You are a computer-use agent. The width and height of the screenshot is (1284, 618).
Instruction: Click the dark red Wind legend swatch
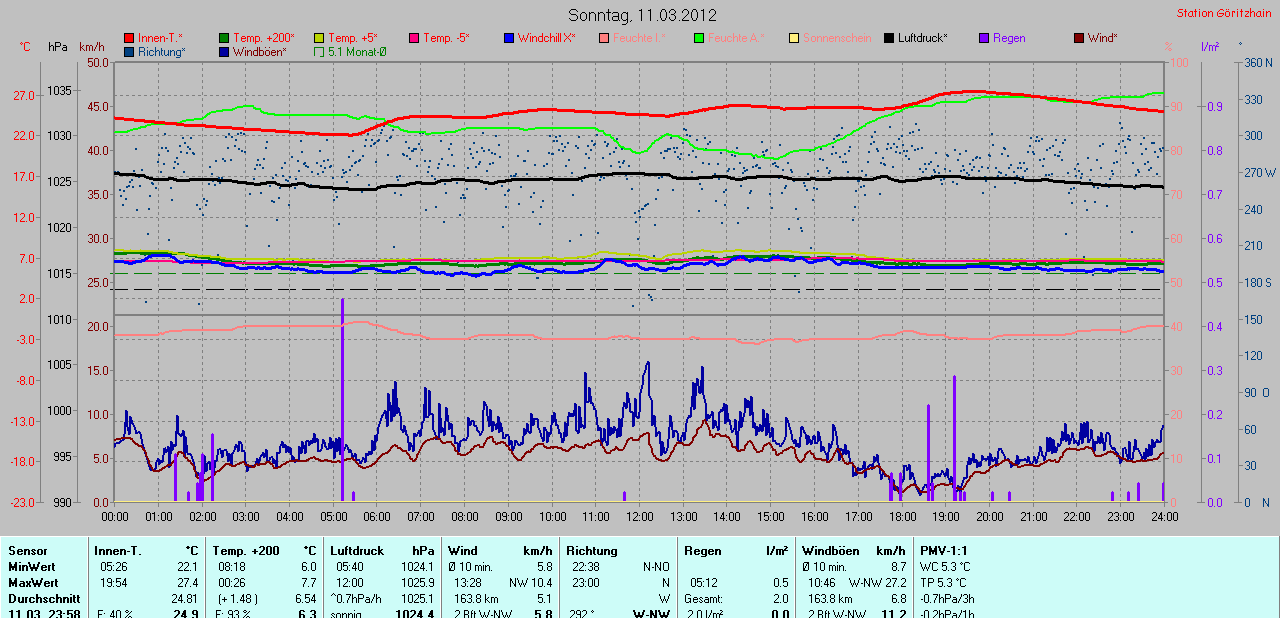pos(1079,38)
